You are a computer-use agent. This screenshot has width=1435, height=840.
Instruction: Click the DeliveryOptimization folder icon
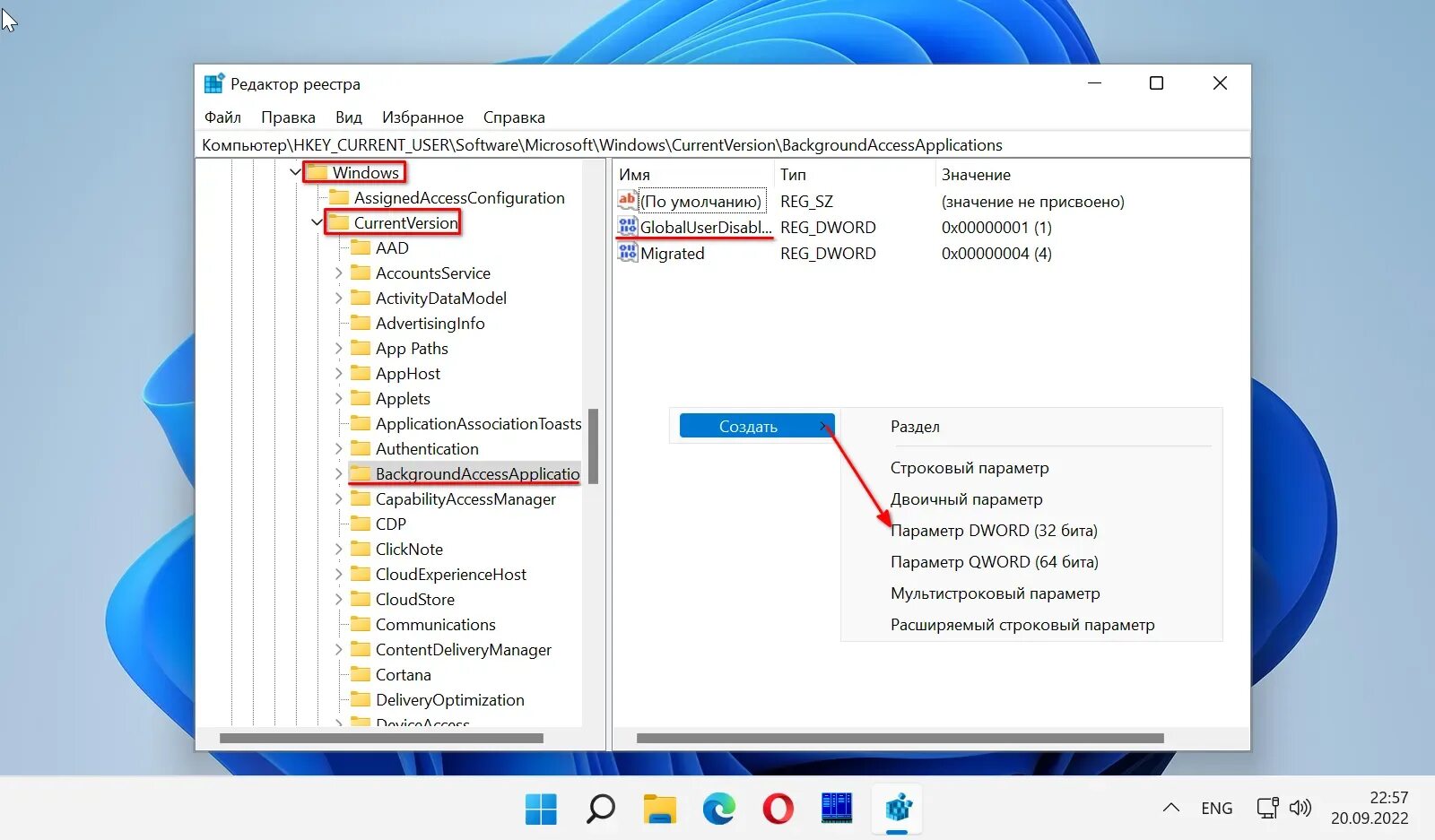[360, 699]
